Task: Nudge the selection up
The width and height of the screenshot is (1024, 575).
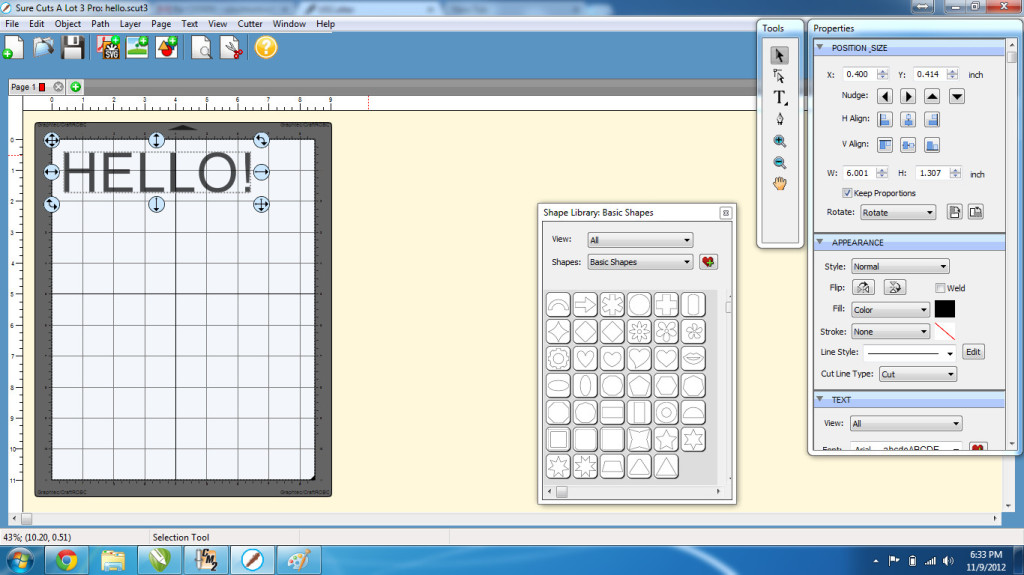Action: pos(932,97)
